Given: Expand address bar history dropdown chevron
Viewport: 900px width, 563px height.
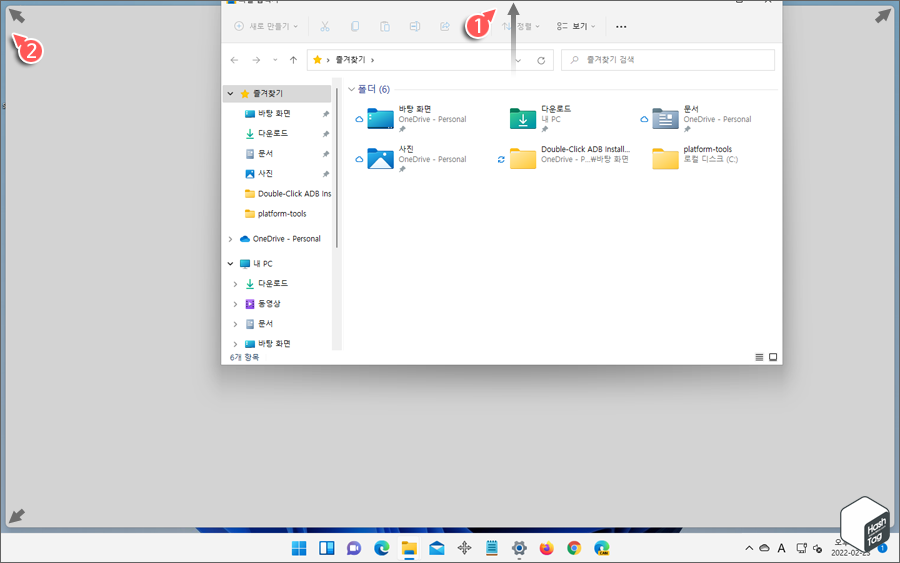Looking at the screenshot, I should pyautogui.click(x=518, y=60).
